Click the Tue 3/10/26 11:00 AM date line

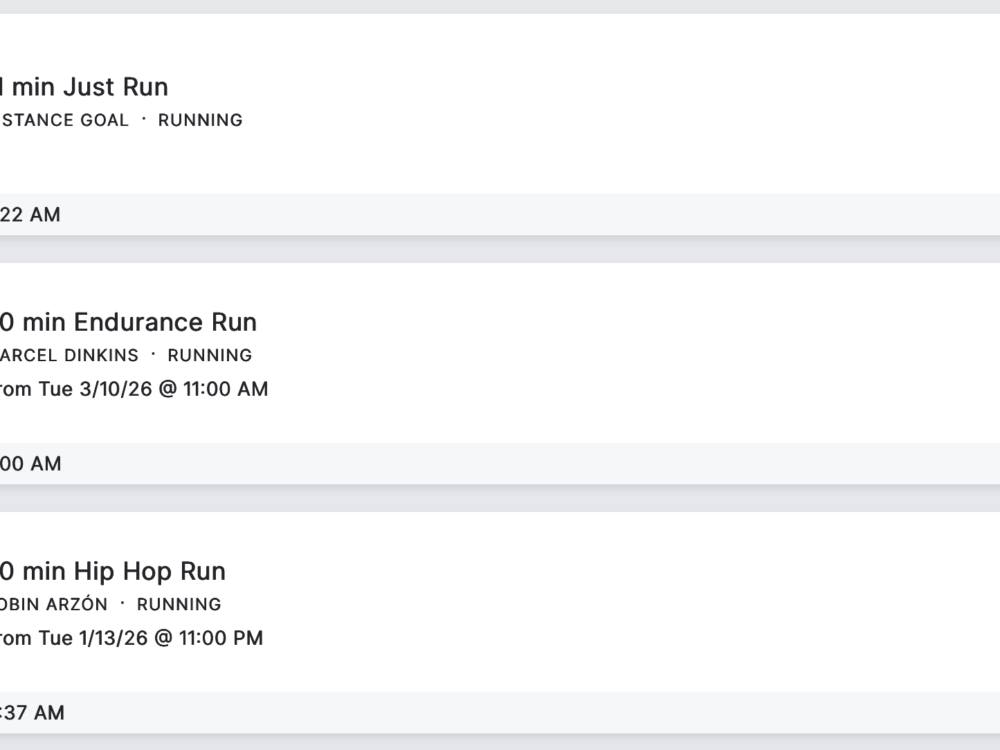click(134, 389)
